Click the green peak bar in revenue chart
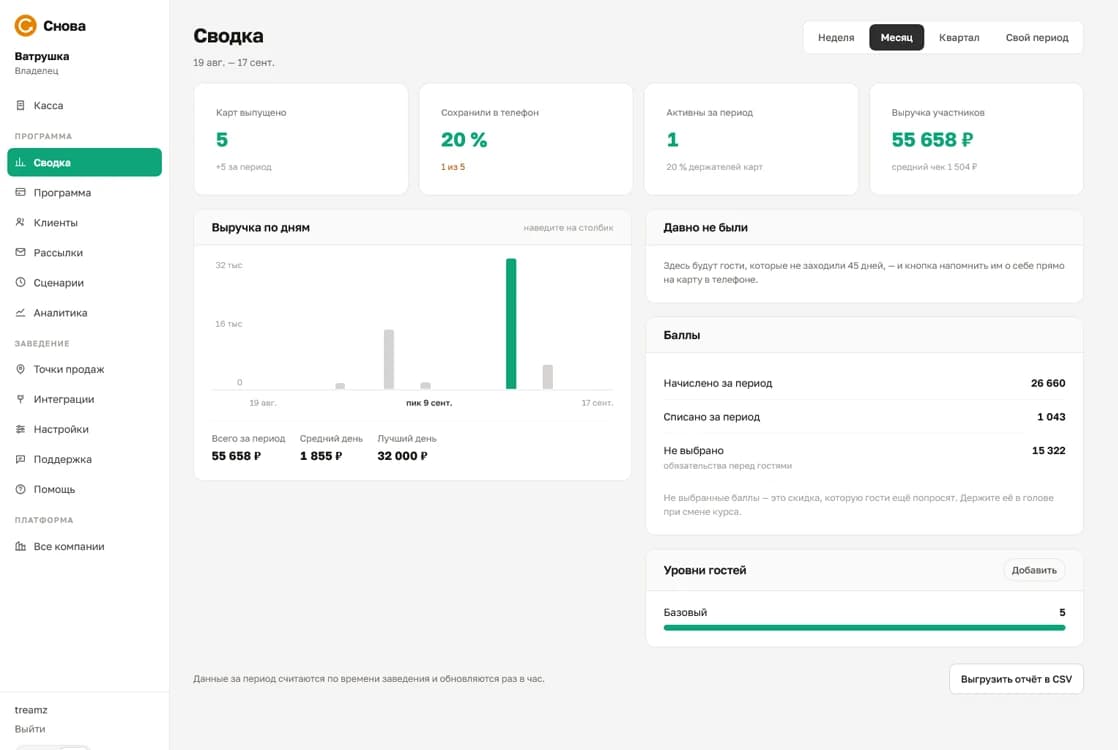Screen dimensions: 1118x750 (511, 324)
